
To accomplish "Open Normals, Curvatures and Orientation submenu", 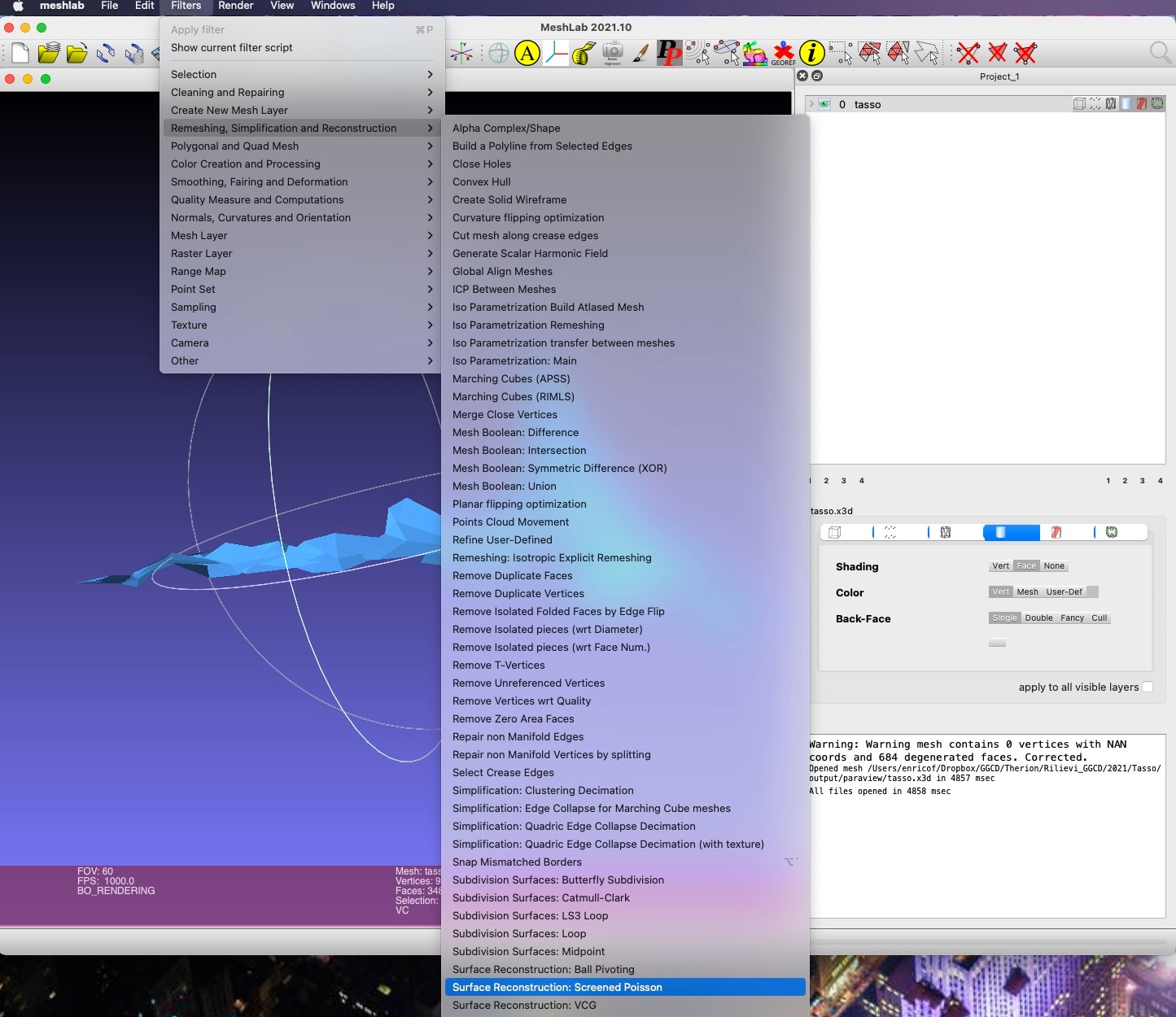I will (302, 217).
